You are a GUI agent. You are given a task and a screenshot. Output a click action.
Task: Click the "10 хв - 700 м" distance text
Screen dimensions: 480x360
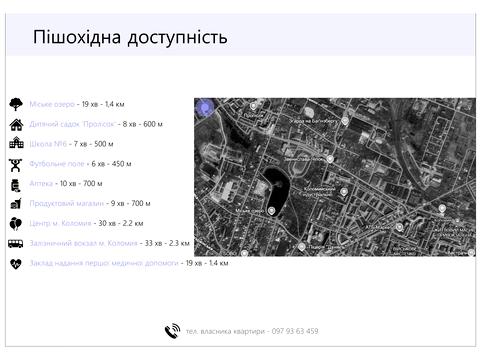(x=81, y=183)
